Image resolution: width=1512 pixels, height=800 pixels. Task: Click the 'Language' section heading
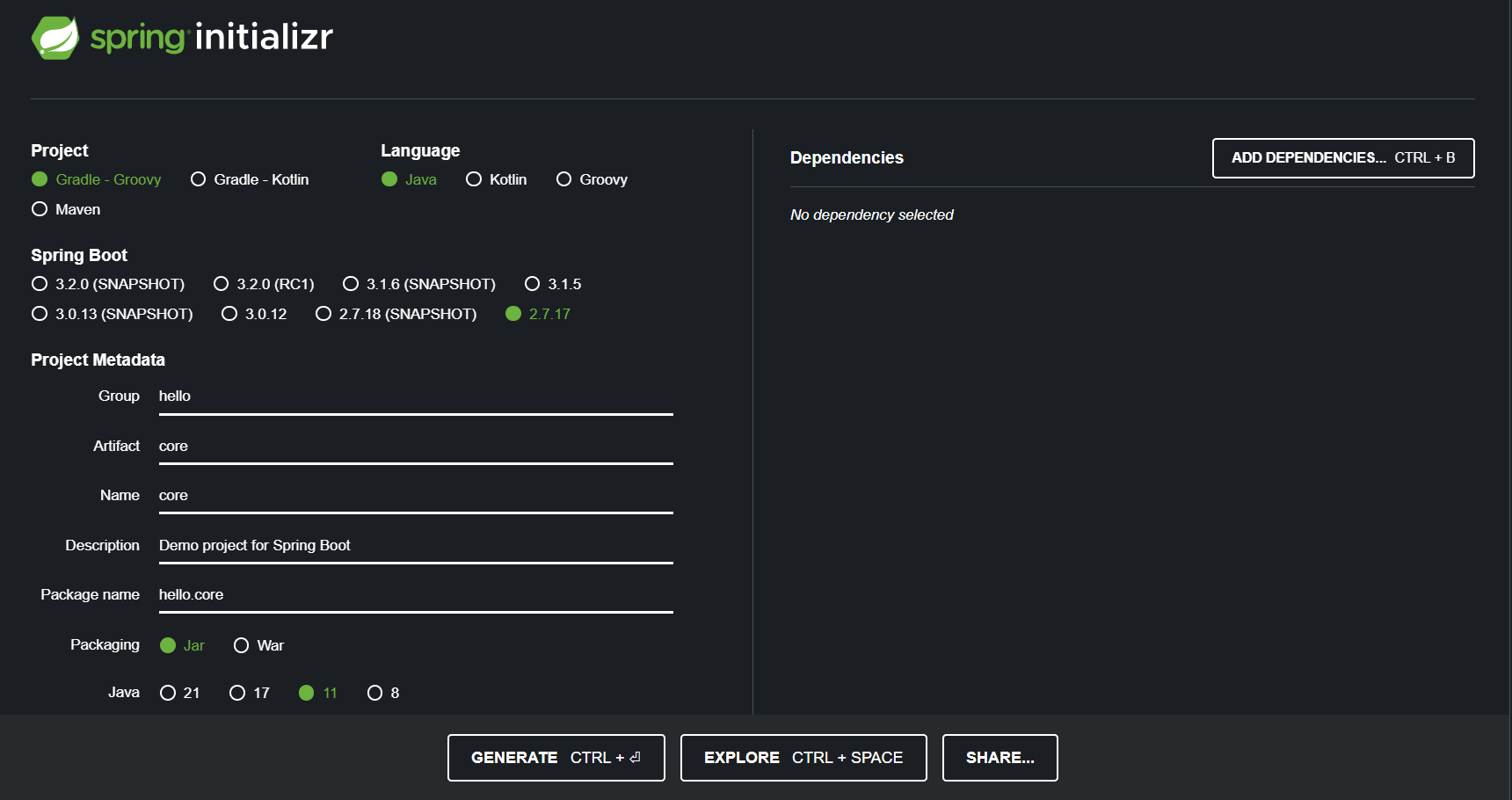[420, 150]
